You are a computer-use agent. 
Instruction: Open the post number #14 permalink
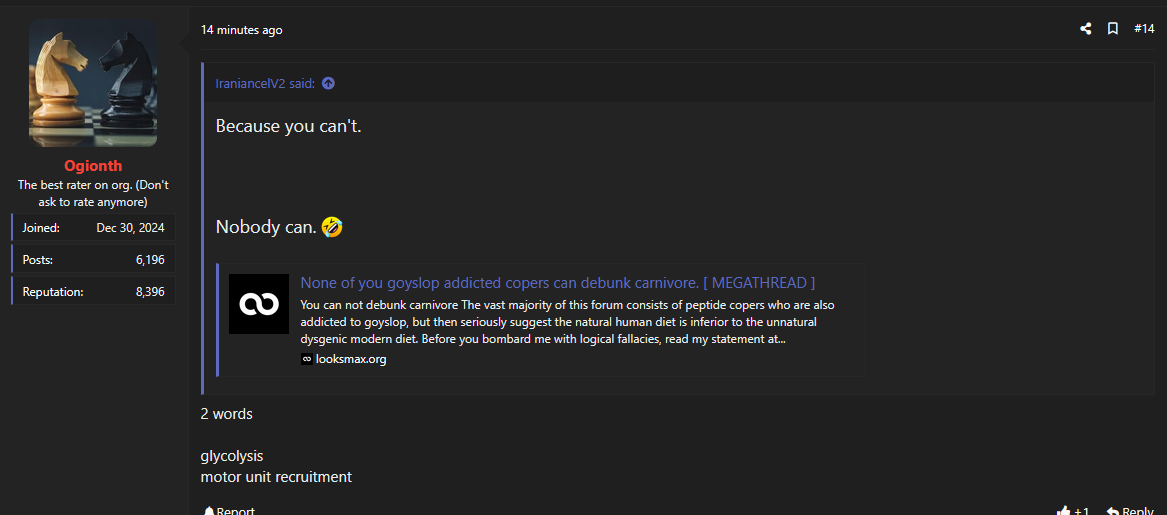tap(1144, 29)
